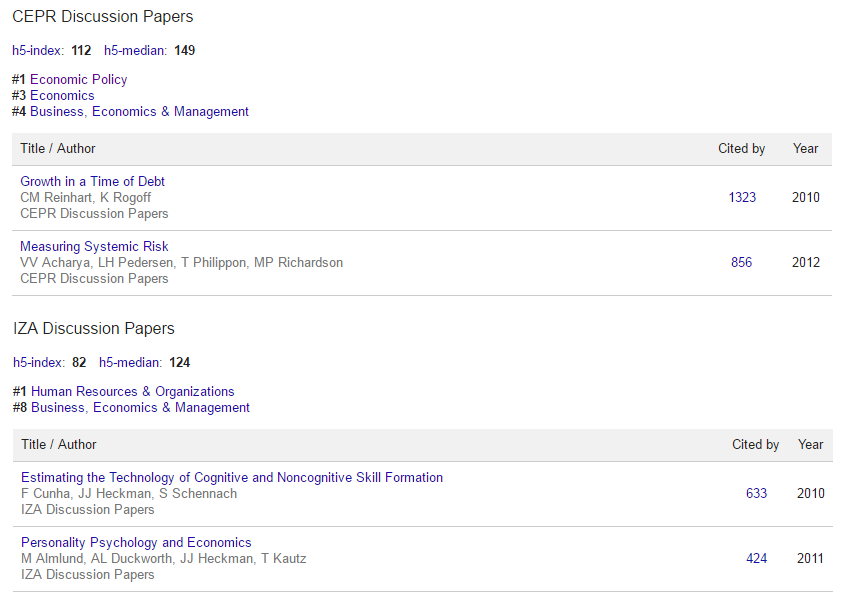The width and height of the screenshot is (842, 601).
Task: Select the IZA Discussion Papers heading
Action: click(x=94, y=329)
